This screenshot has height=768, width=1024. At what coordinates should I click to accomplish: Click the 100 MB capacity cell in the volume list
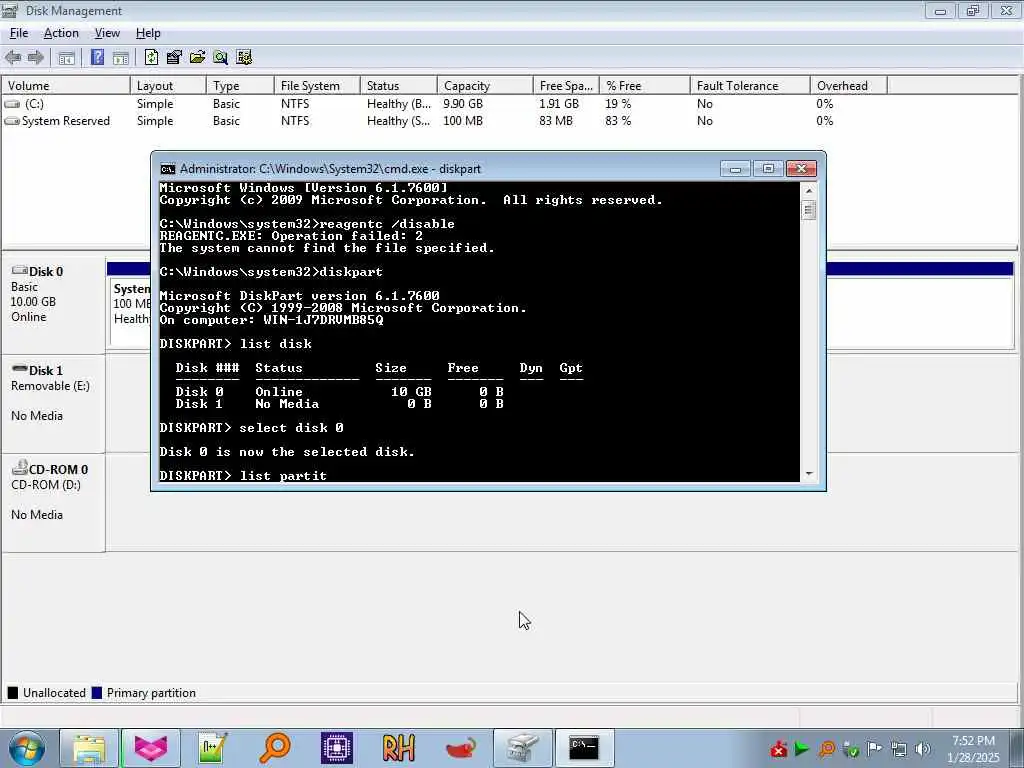pyautogui.click(x=463, y=121)
